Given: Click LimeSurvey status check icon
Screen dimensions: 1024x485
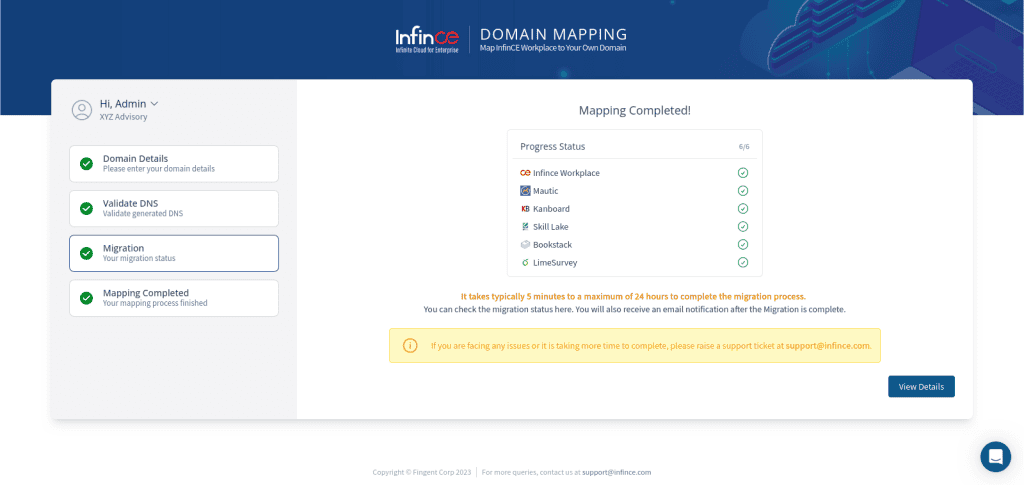Looking at the screenshot, I should 743,262.
